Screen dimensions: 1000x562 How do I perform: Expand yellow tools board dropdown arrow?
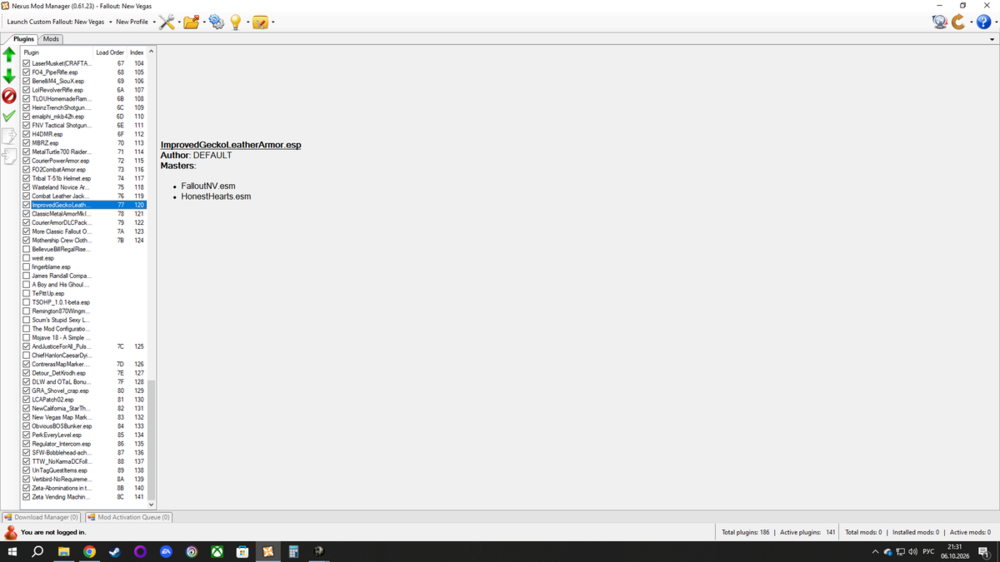point(273,22)
